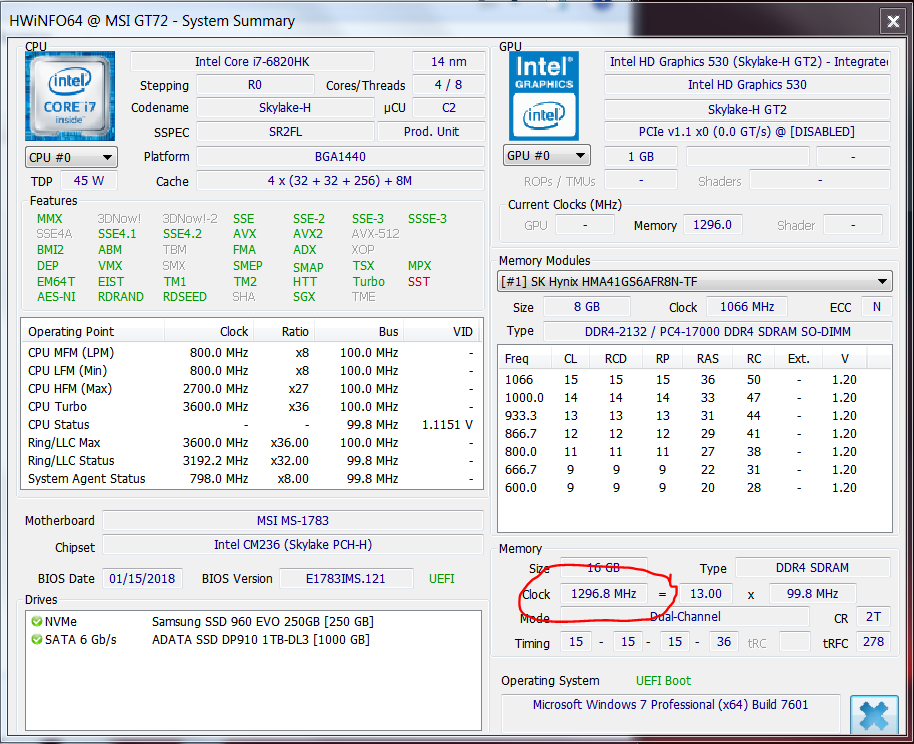Click GPU memory clock 1296.0 value
The height and width of the screenshot is (744, 914).
point(712,224)
